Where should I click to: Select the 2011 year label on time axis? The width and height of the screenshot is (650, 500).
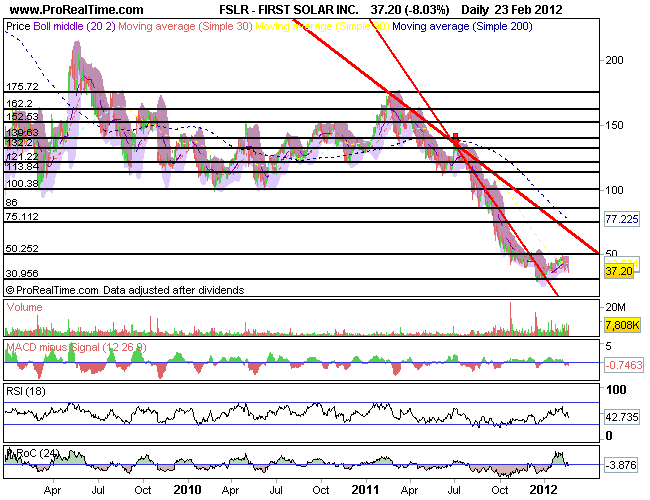tap(365, 490)
